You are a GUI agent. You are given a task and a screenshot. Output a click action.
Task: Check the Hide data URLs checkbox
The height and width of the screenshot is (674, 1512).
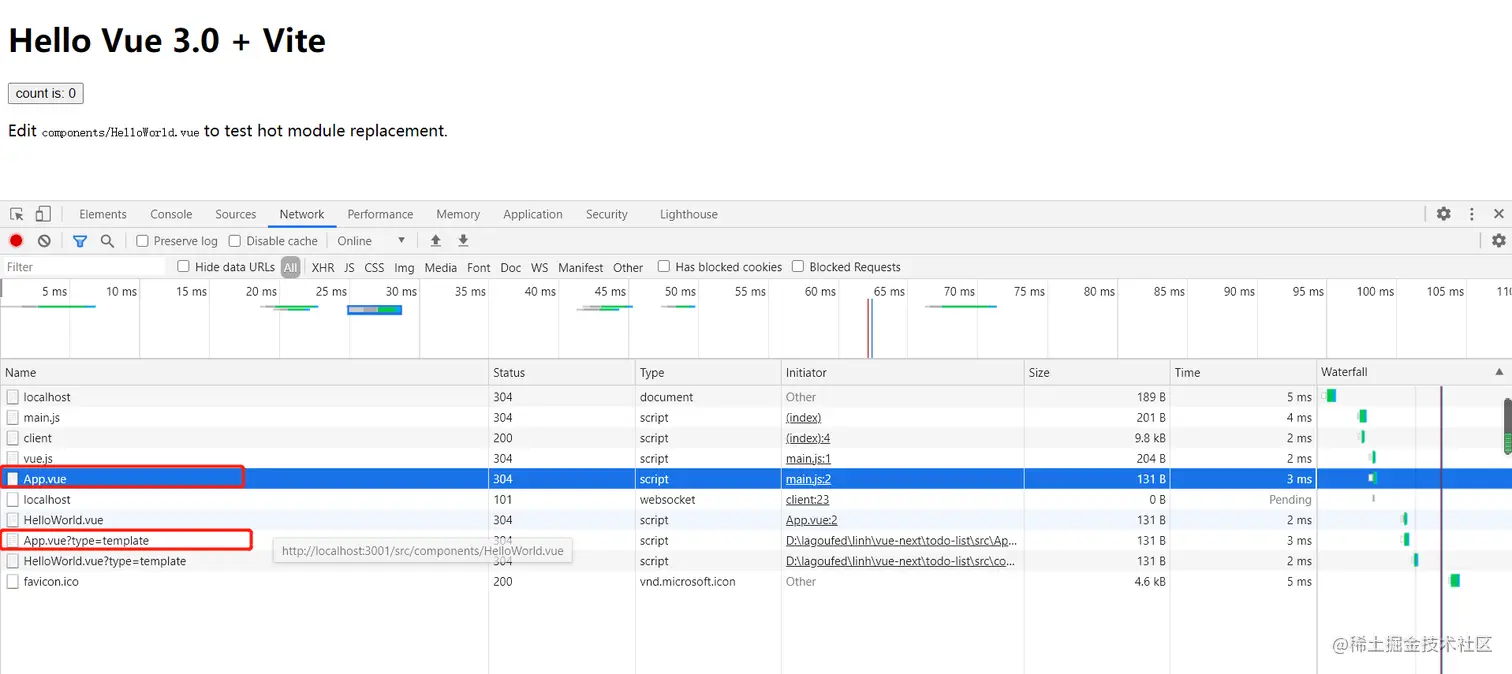(183, 266)
